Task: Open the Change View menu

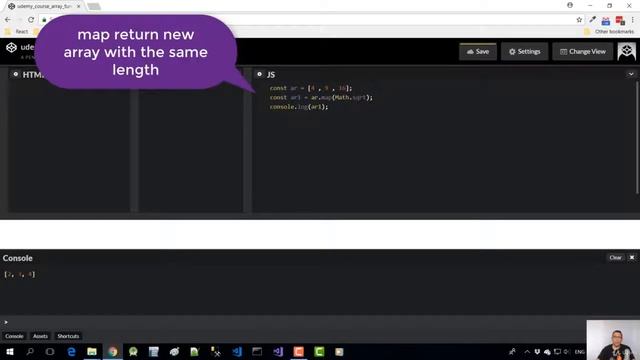Action: coord(582,51)
